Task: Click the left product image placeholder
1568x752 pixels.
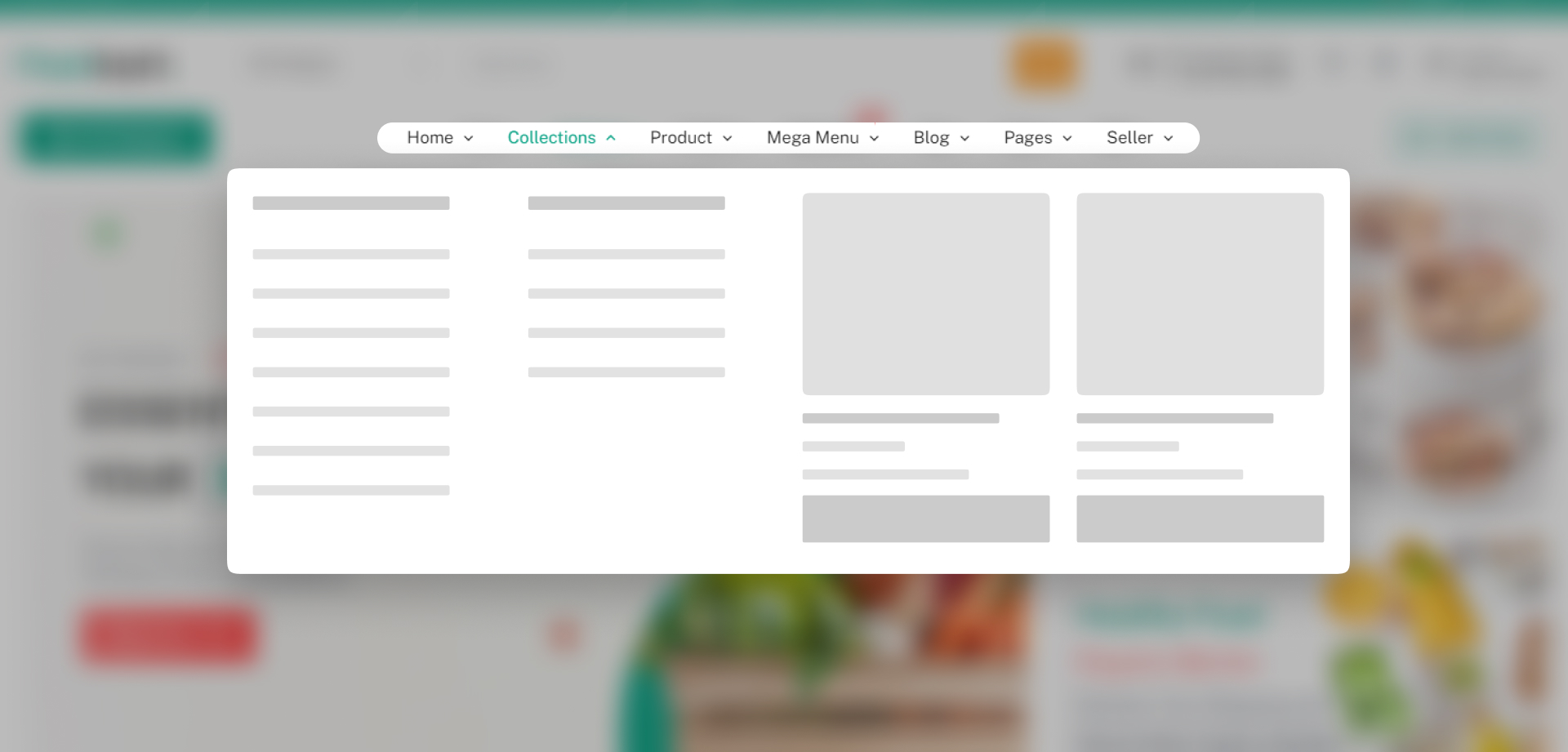Action: tap(925, 294)
